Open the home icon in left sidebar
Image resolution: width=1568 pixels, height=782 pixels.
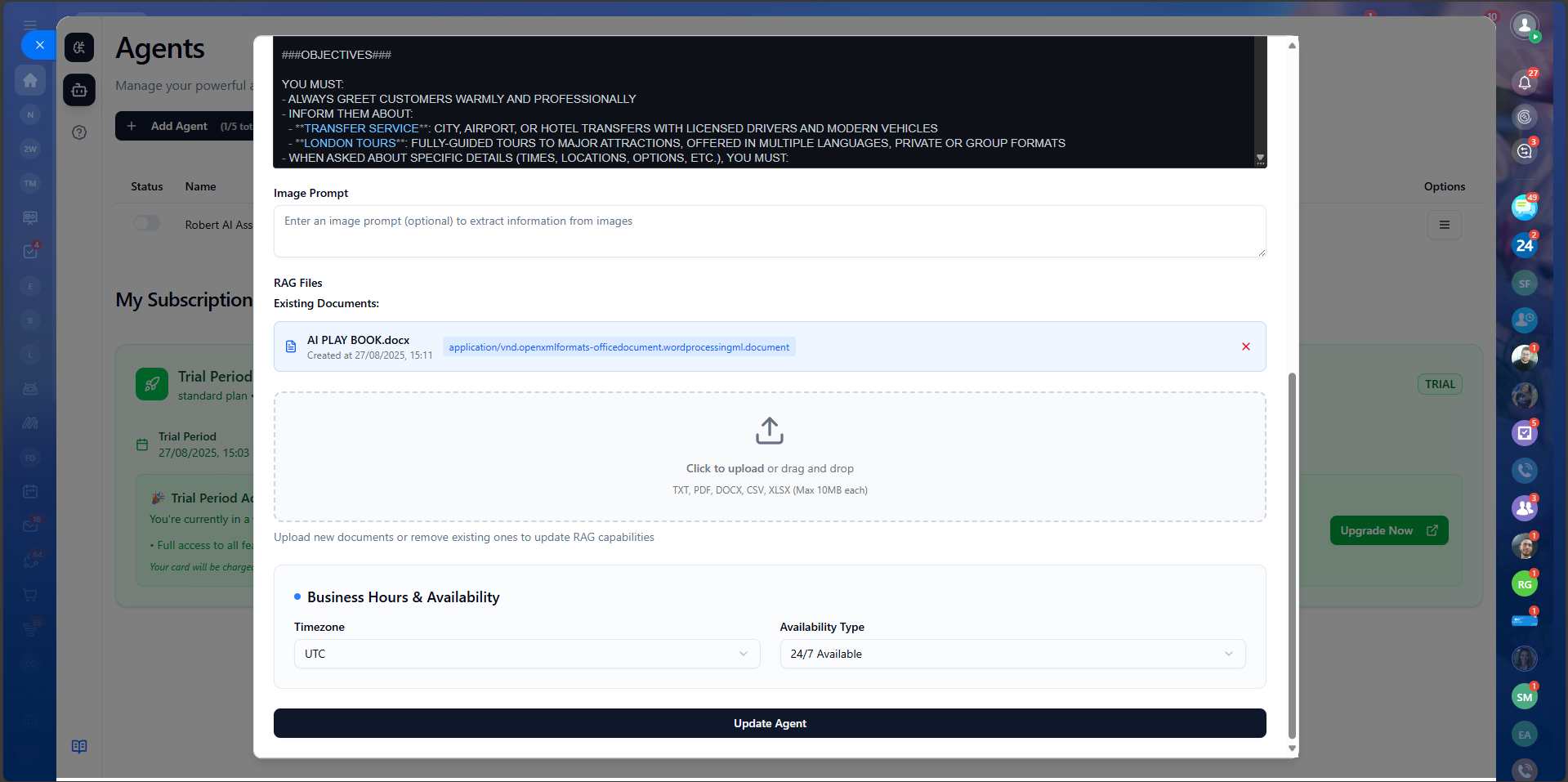[x=30, y=80]
